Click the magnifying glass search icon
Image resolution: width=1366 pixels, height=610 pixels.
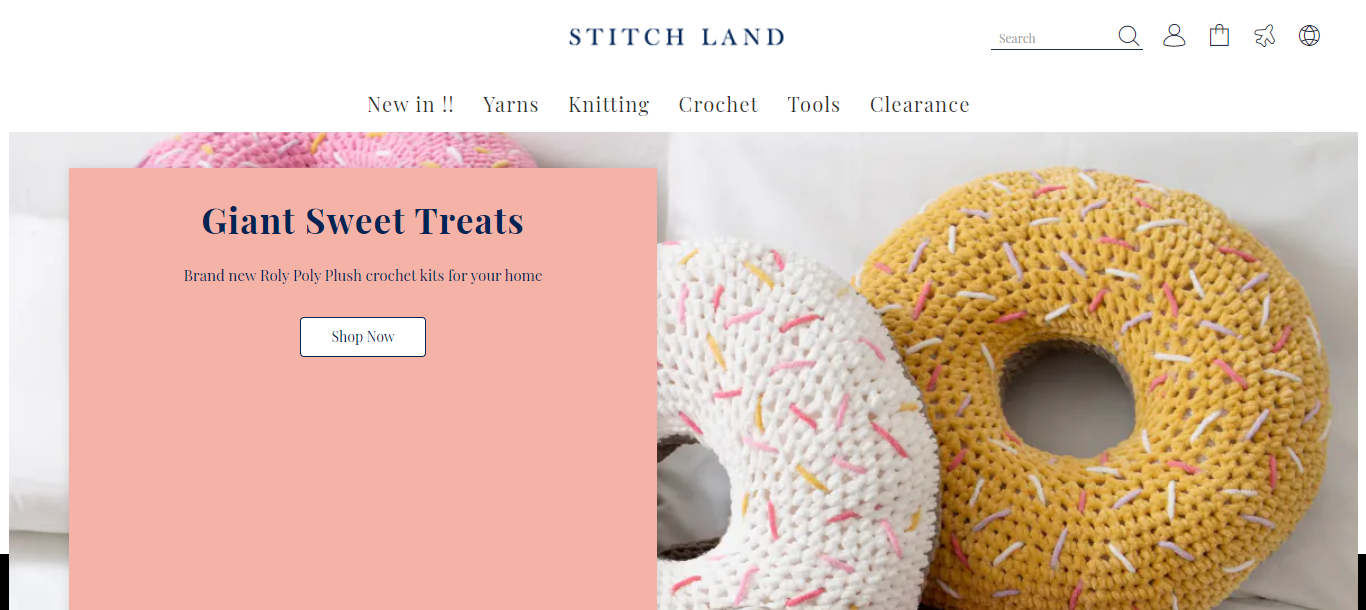[x=1129, y=36]
